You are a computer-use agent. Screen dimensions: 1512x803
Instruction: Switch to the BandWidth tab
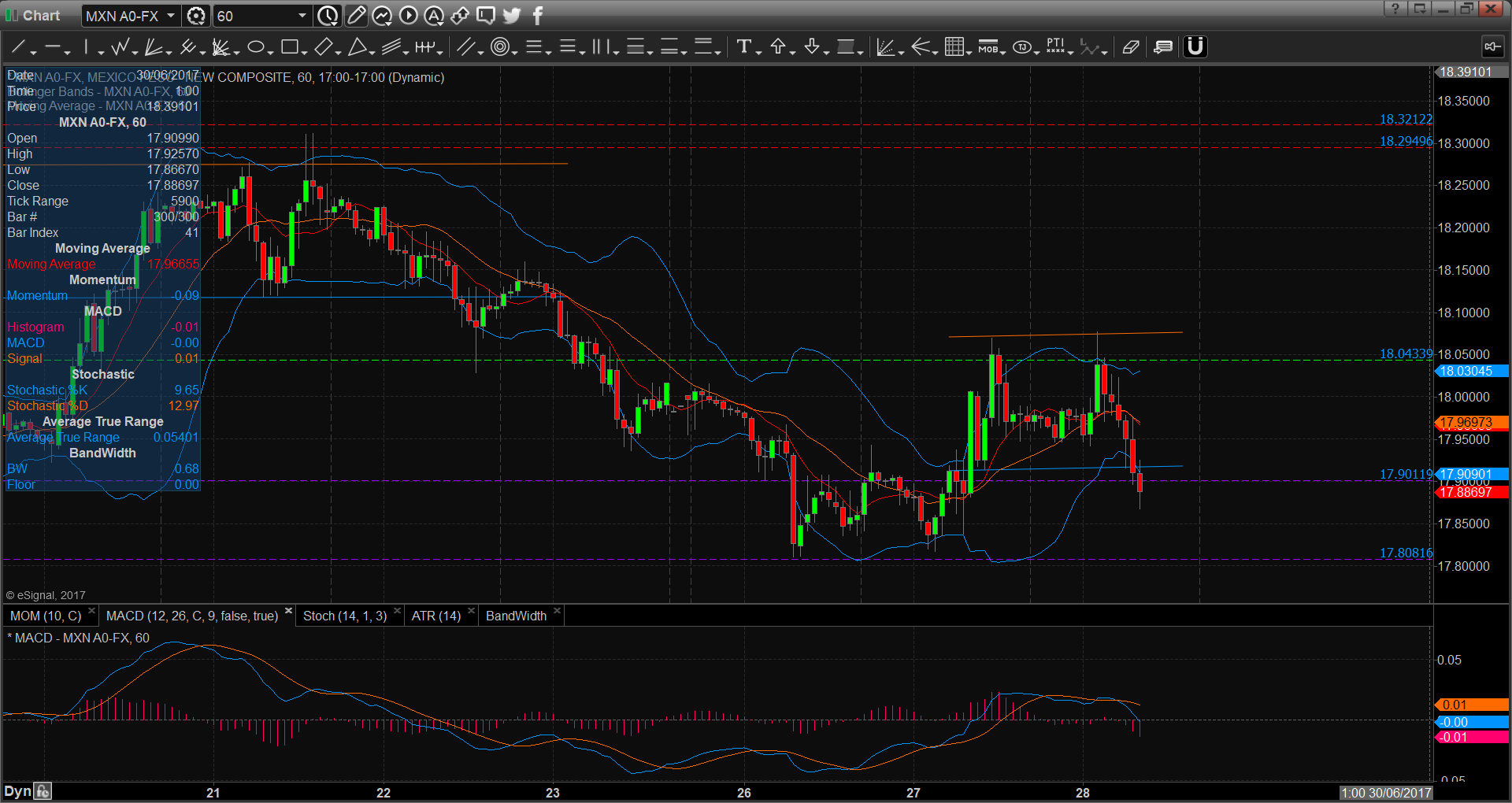[516, 616]
